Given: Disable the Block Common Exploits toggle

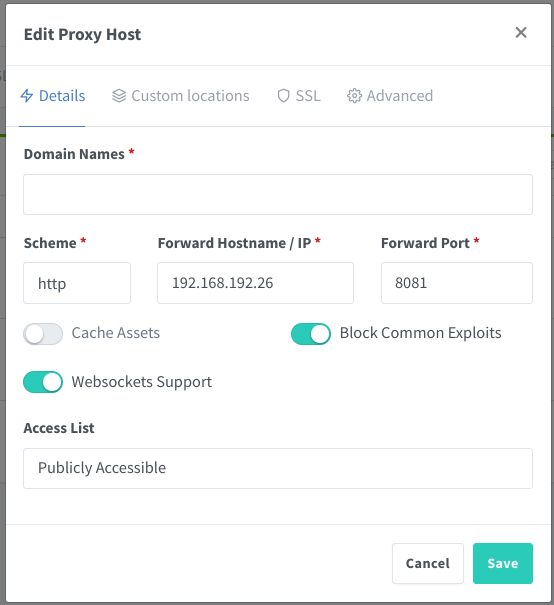Looking at the screenshot, I should pyautogui.click(x=311, y=334).
